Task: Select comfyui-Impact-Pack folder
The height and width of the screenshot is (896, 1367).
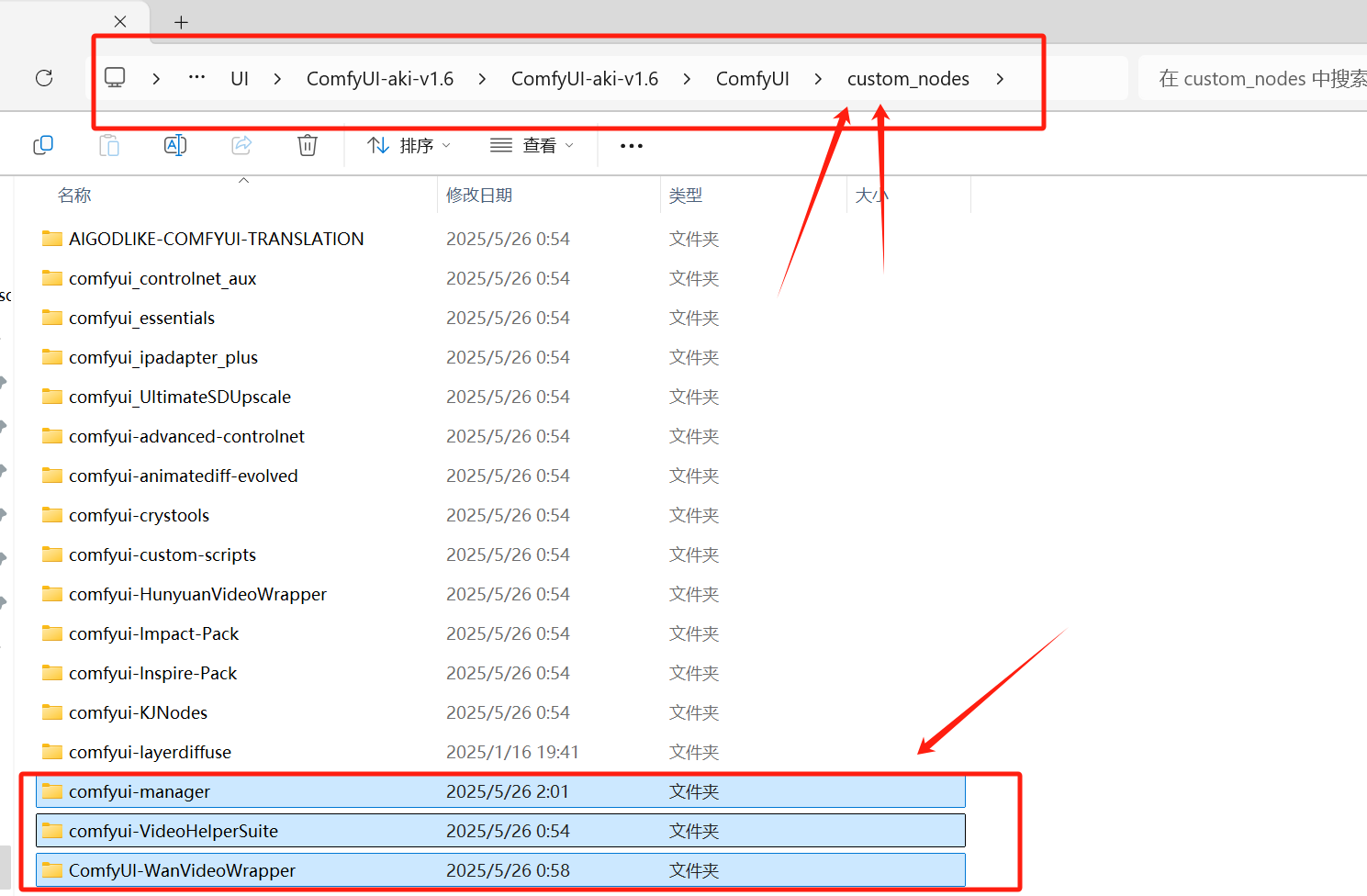Action: click(x=153, y=633)
